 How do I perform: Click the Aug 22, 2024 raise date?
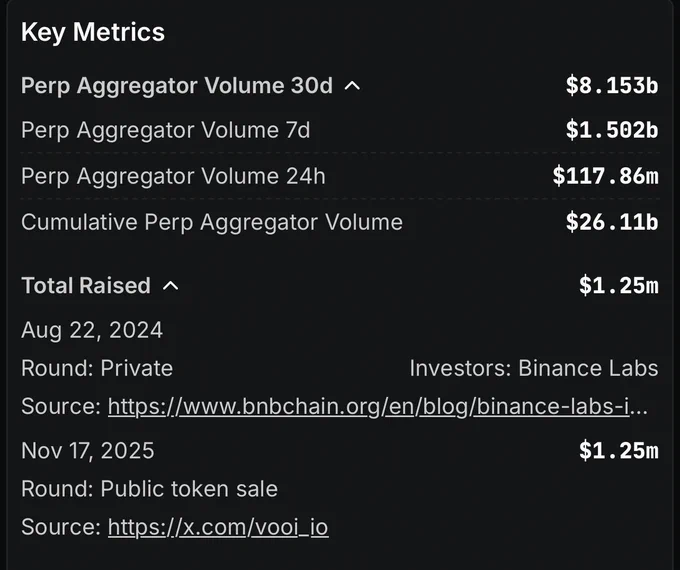[x=92, y=330]
